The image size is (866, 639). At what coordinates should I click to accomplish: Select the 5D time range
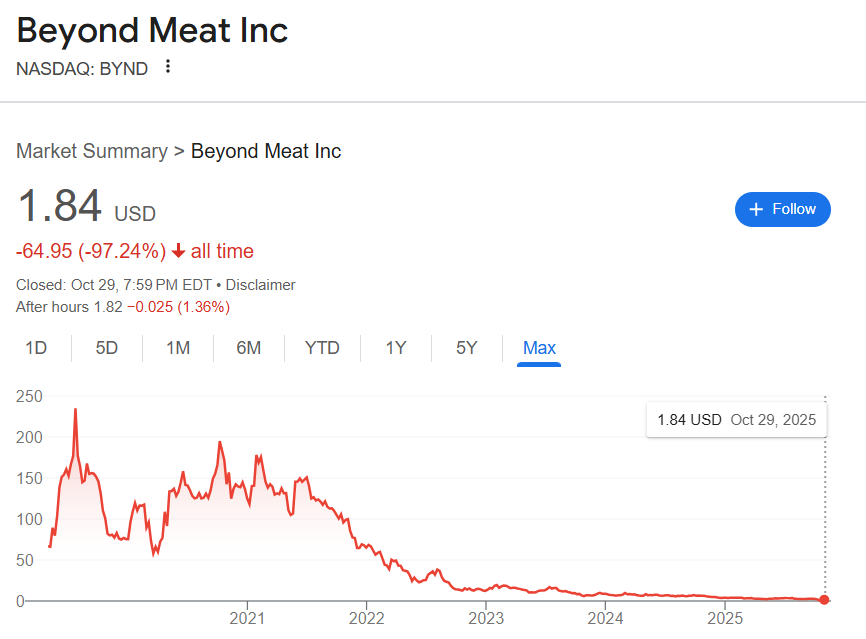pyautogui.click(x=106, y=348)
